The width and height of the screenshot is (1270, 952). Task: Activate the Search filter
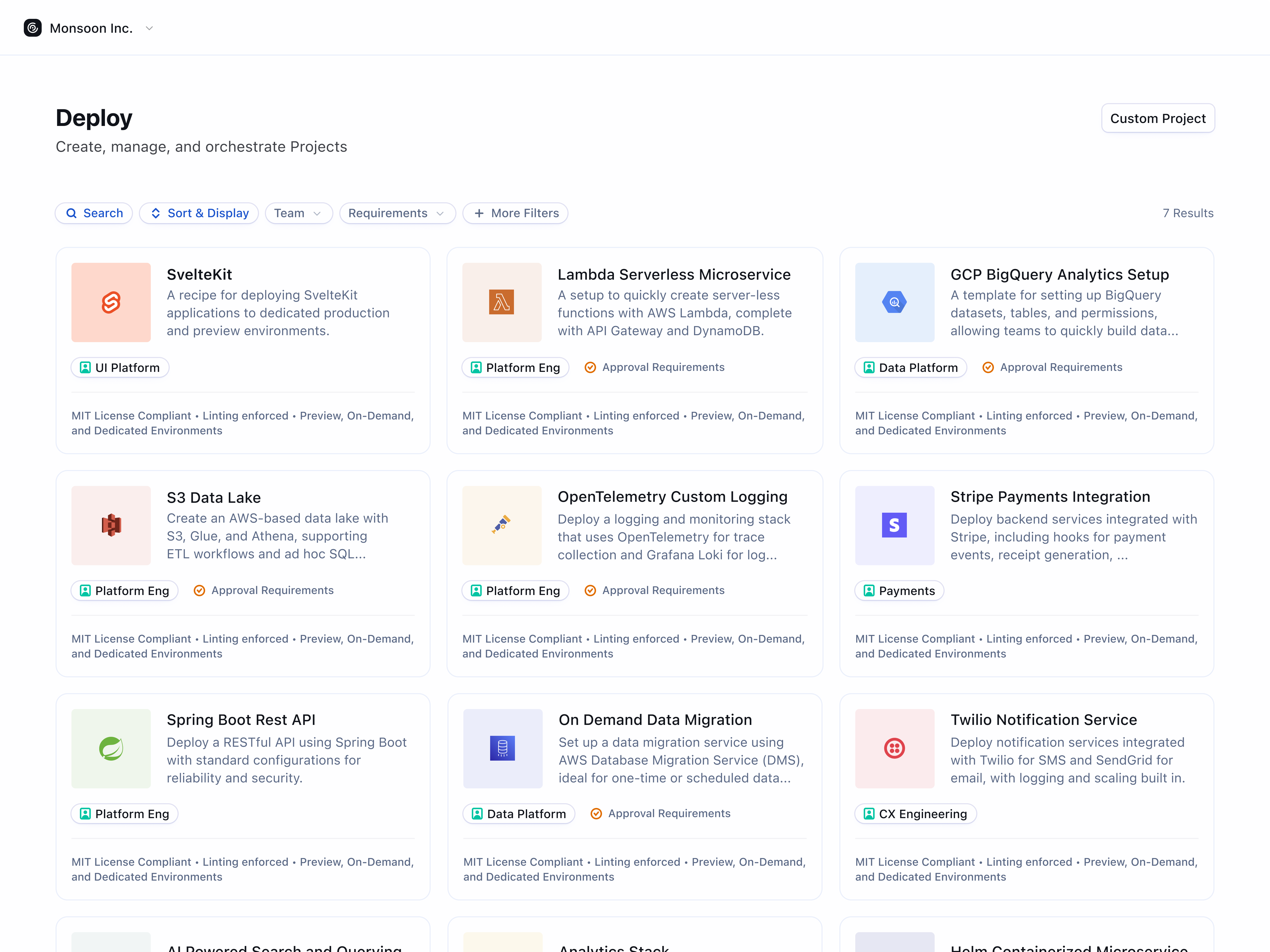point(94,213)
